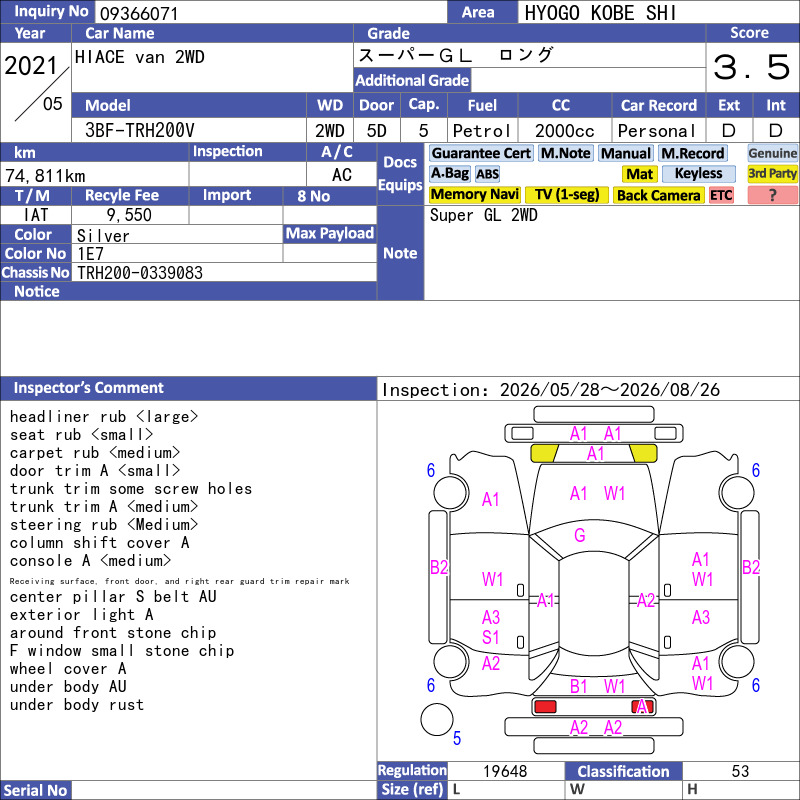Click the mileage 74,811km
The image size is (800, 800).
tap(45, 176)
